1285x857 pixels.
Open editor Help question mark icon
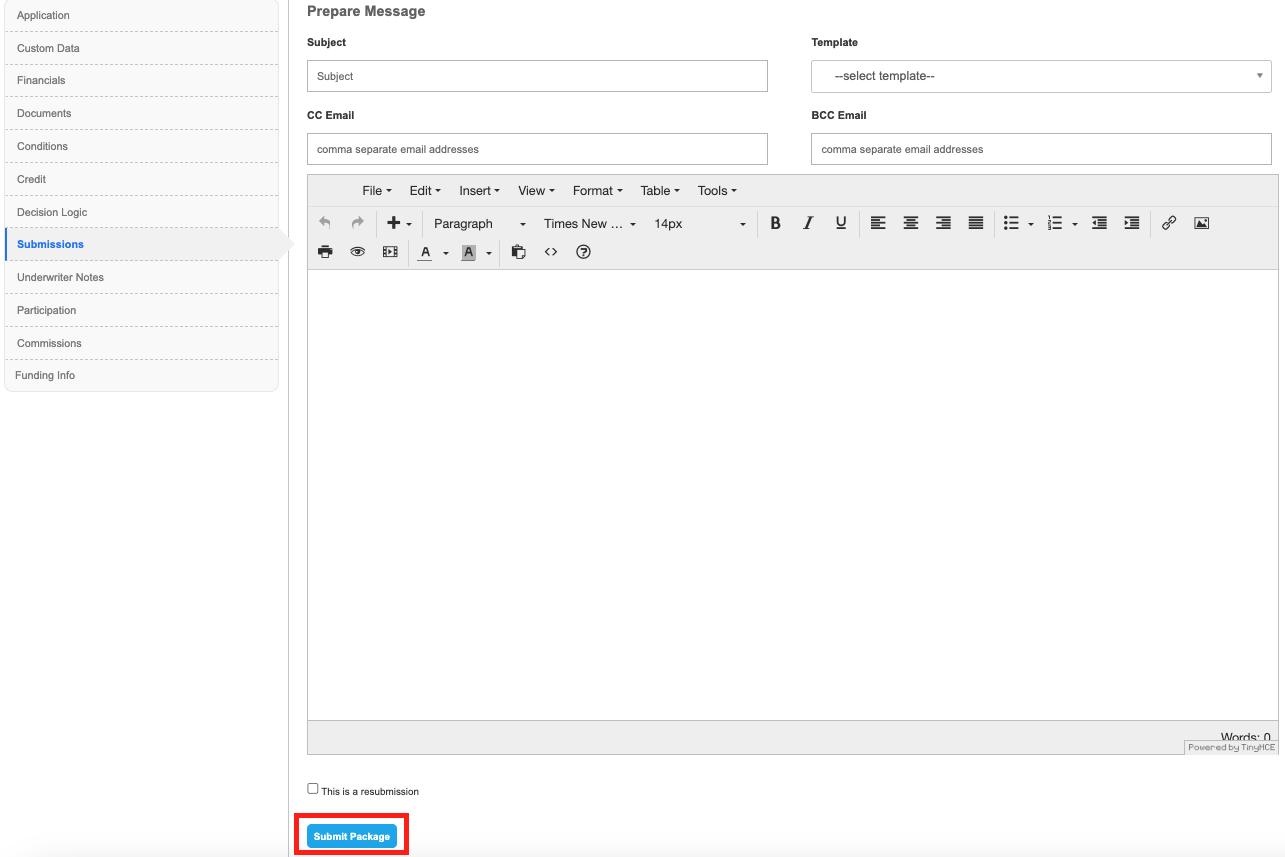(584, 252)
